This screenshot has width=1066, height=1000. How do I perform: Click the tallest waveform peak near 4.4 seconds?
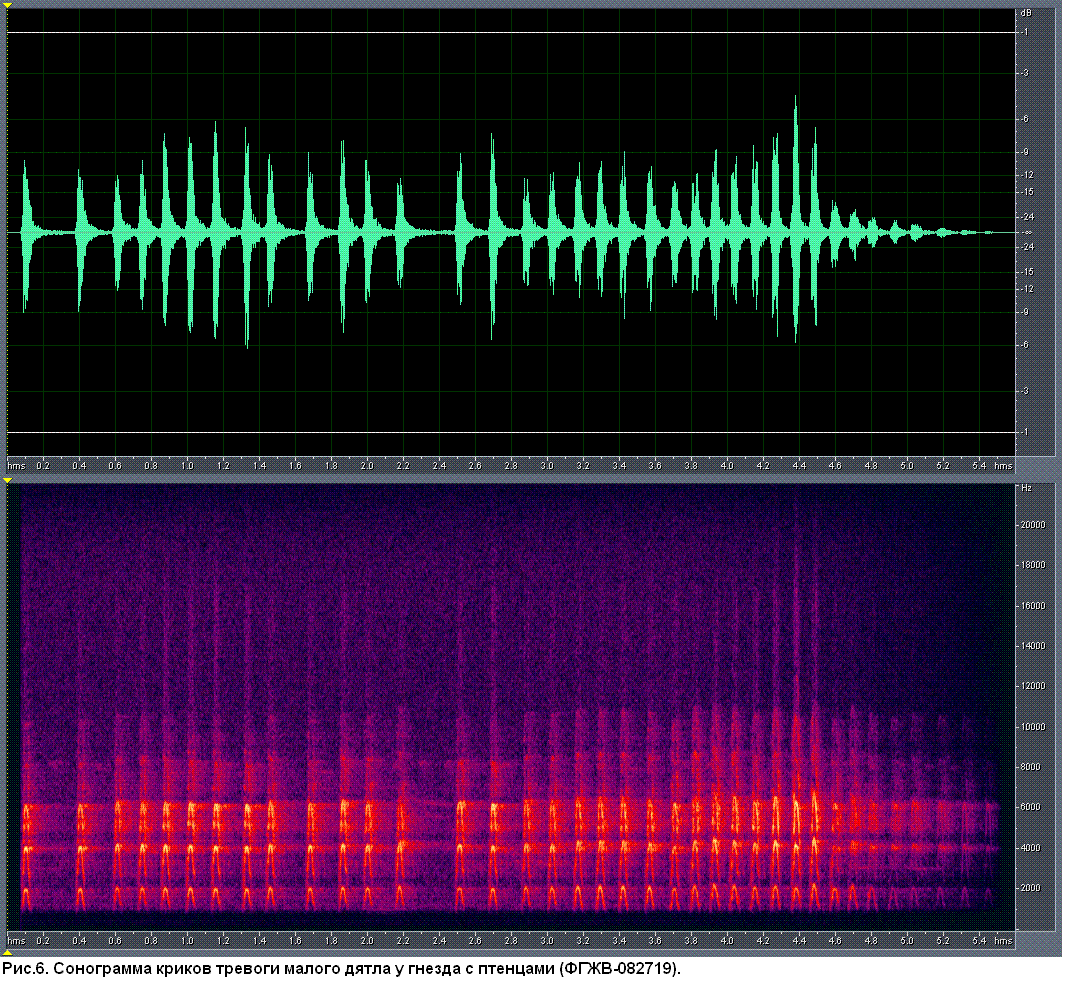[796, 219]
